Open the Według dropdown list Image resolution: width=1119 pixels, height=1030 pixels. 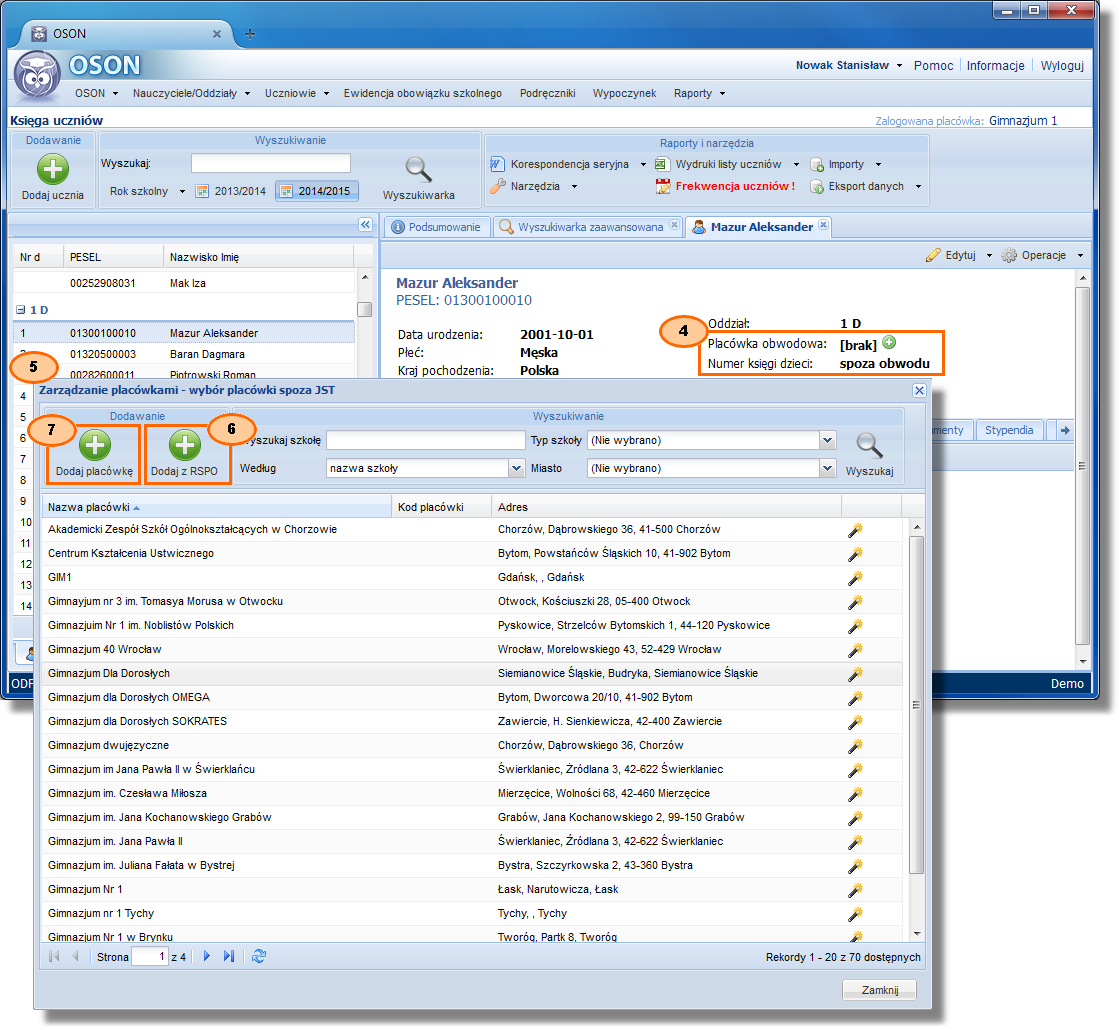point(516,468)
